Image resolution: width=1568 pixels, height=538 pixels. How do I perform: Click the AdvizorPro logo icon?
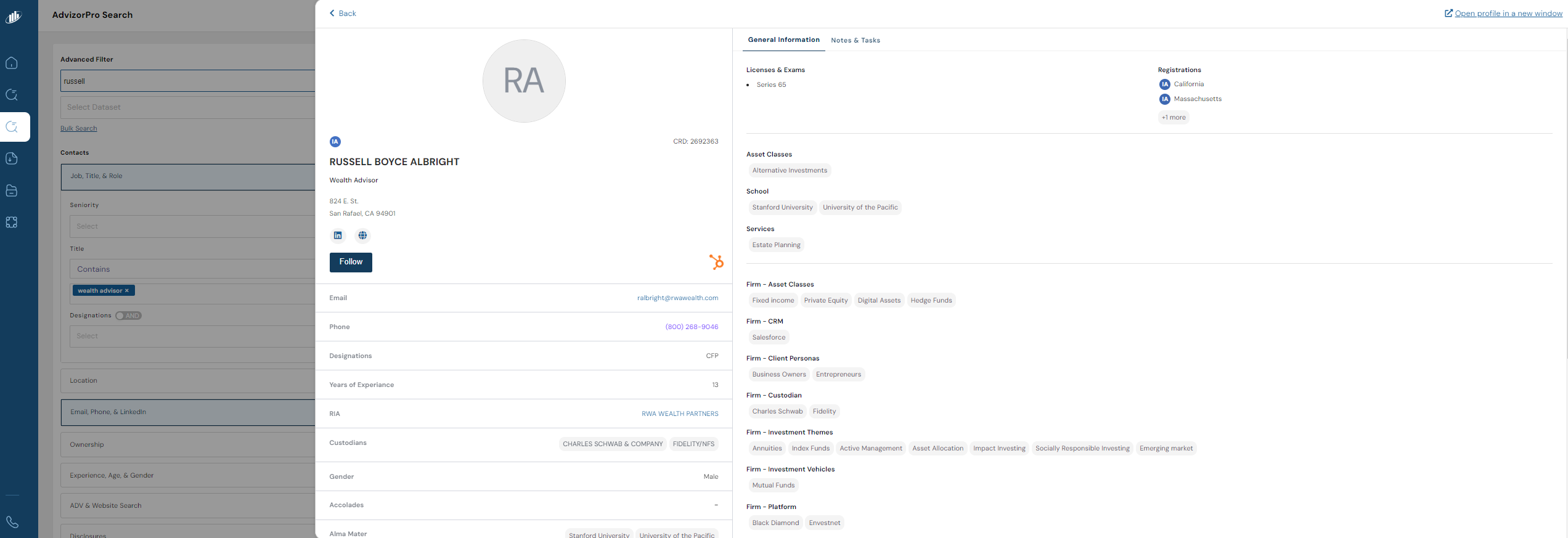[14, 17]
